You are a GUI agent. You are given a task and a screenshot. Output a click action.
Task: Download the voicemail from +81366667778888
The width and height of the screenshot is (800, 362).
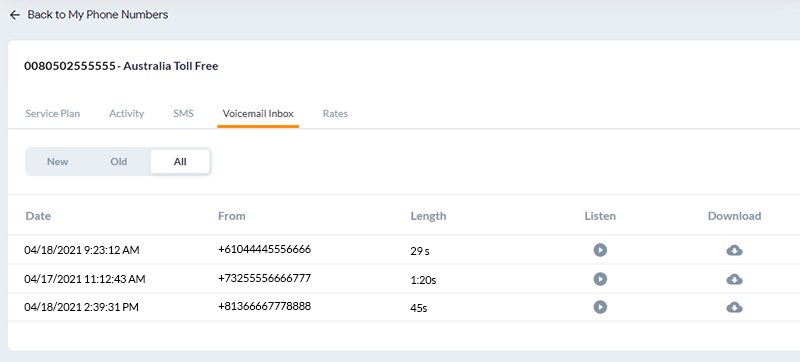(734, 307)
